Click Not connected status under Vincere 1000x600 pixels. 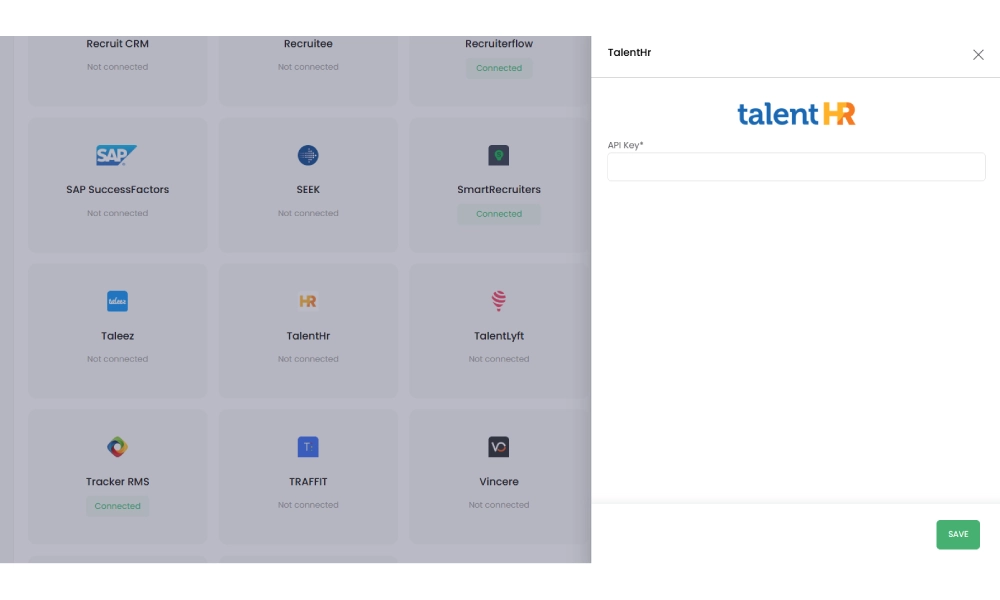click(499, 505)
